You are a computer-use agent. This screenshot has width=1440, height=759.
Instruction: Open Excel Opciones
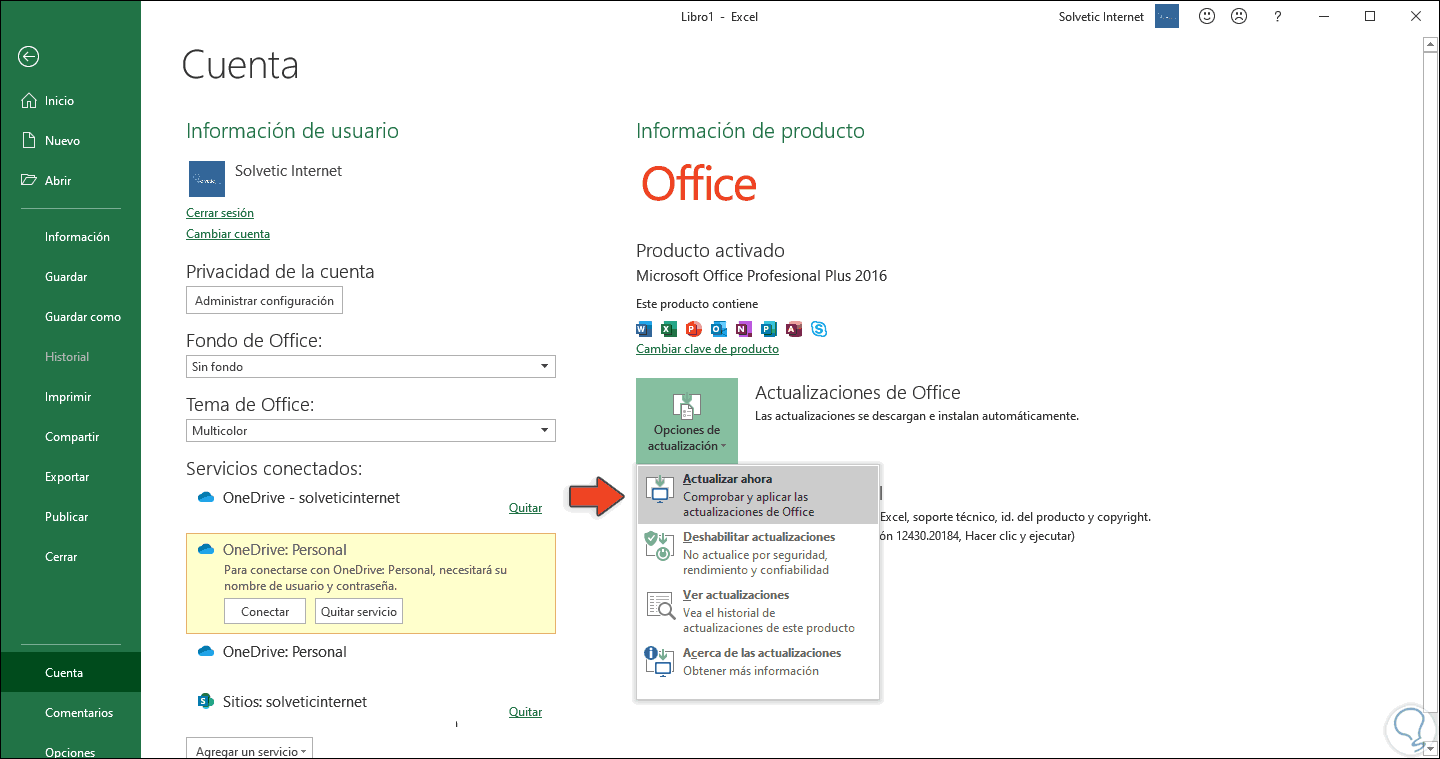(x=70, y=752)
